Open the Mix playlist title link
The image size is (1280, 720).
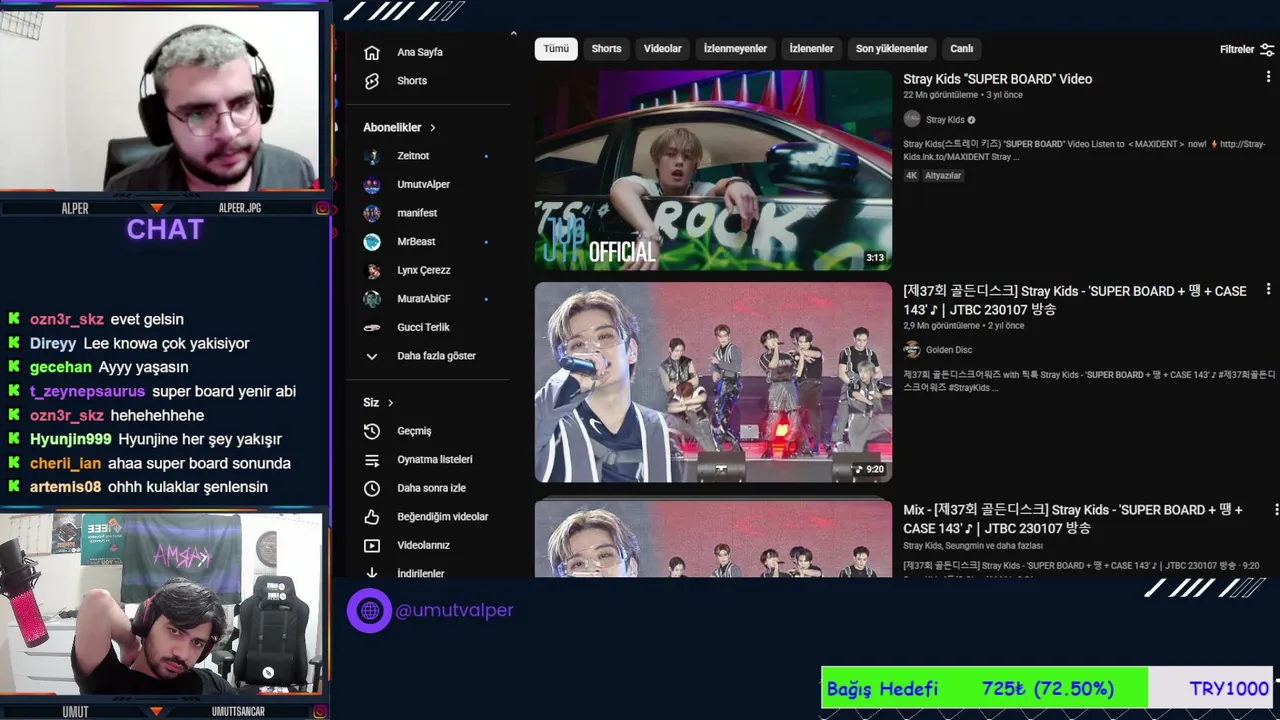pos(1072,519)
